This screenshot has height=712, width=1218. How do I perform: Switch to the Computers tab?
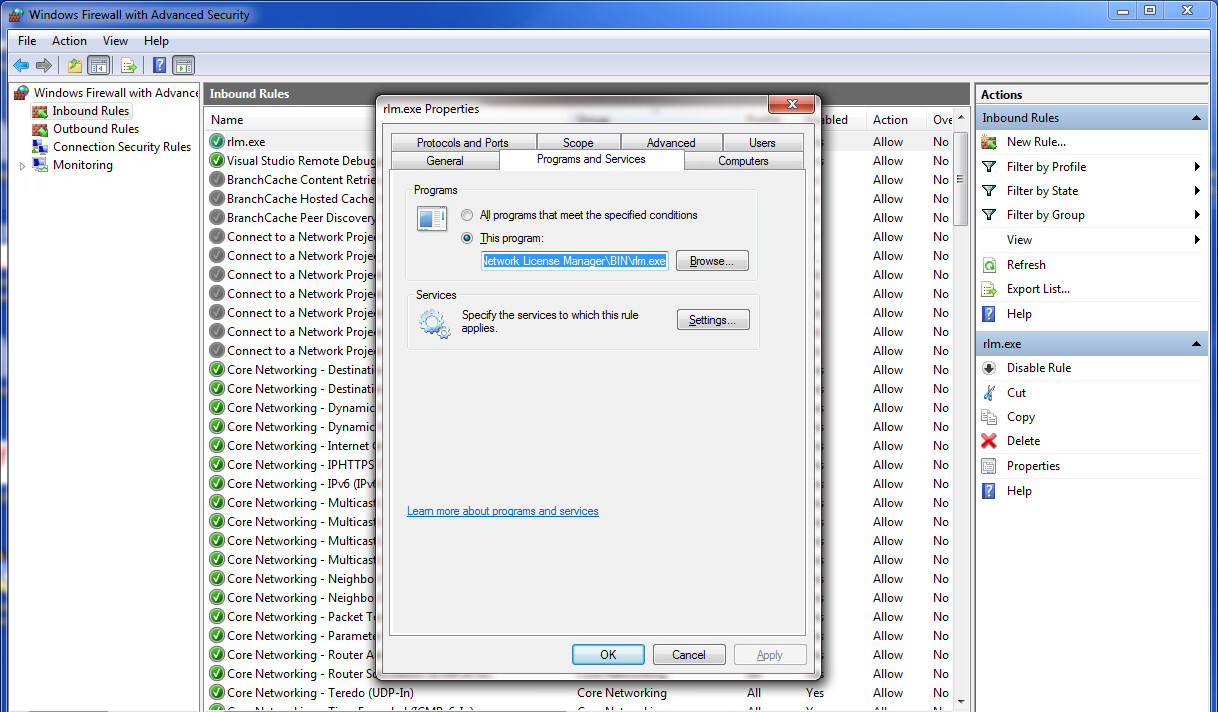(743, 161)
